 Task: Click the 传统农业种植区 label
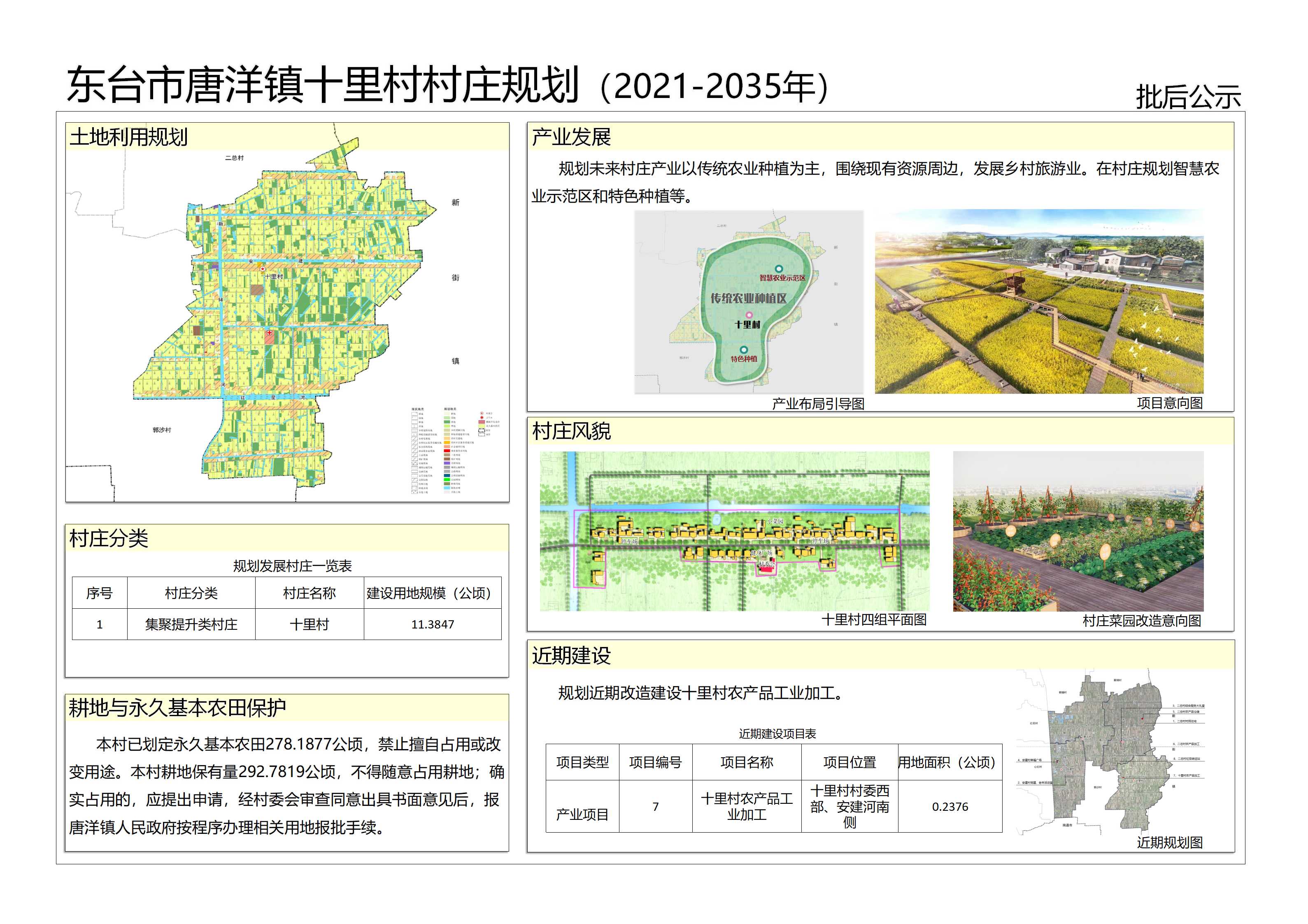[748, 298]
